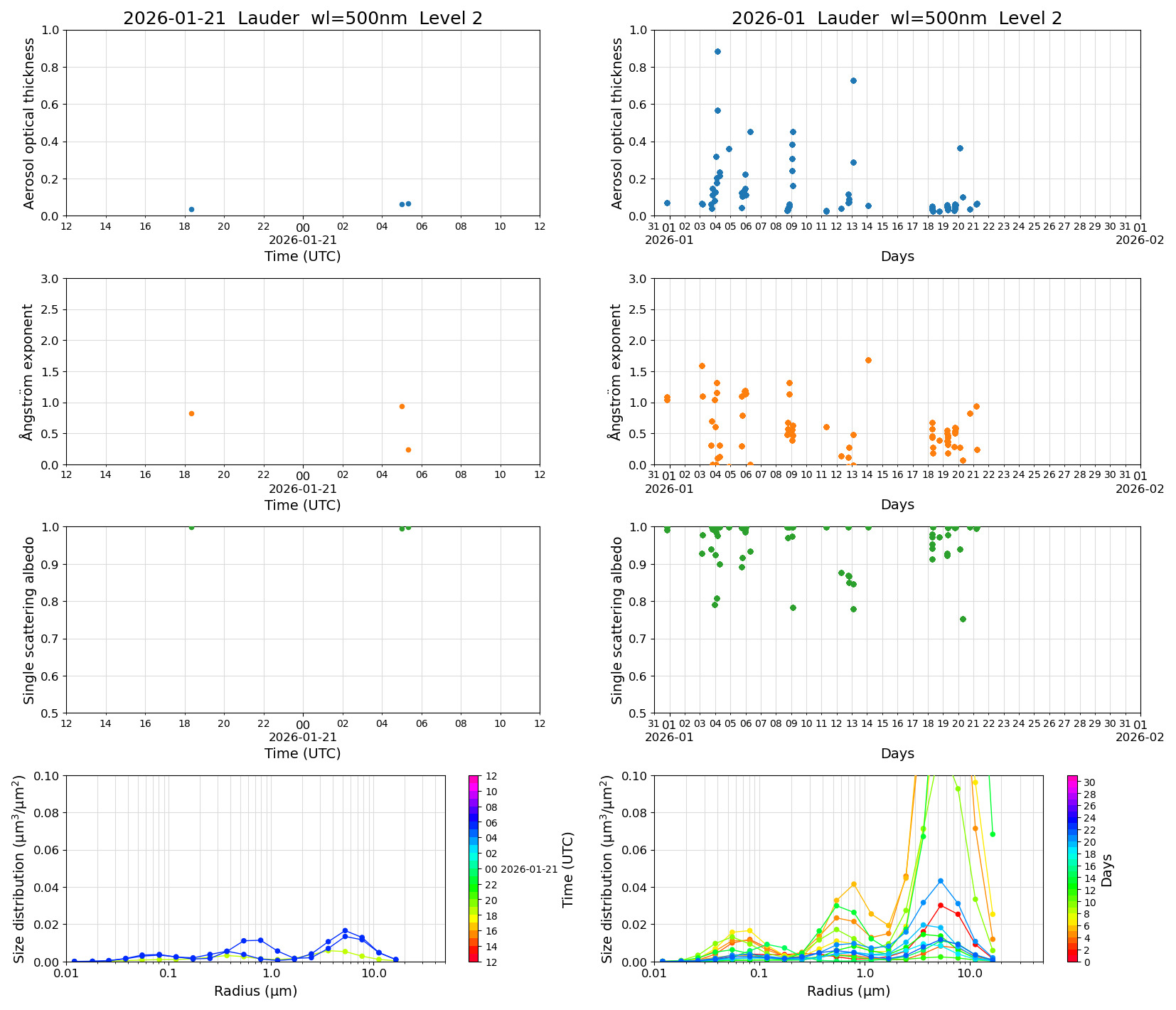Click Days axis label under monthly AOT plot
This screenshot has width=1176, height=1010.
(x=897, y=257)
